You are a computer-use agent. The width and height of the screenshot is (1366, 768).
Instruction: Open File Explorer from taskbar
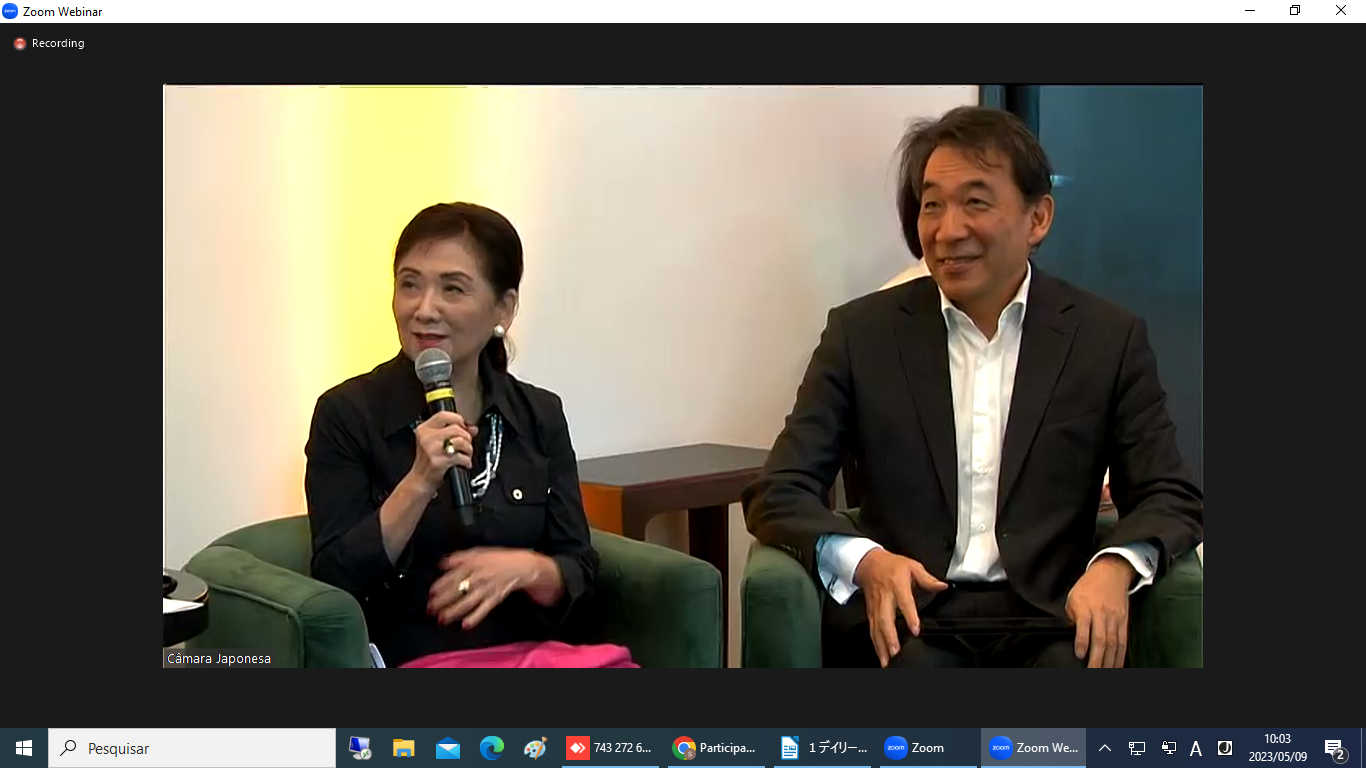(403, 748)
